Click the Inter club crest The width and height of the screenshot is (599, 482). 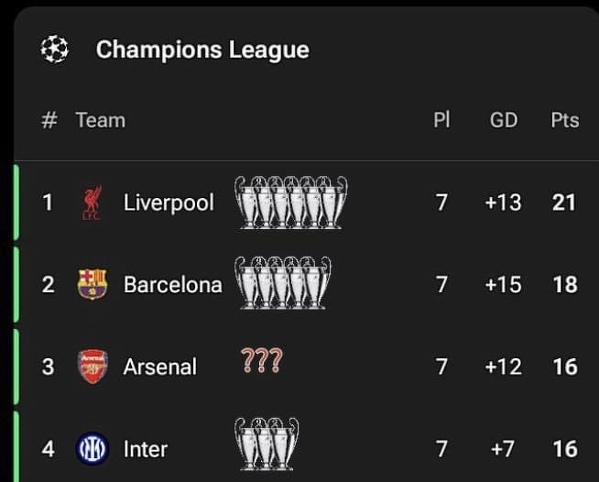[x=92, y=448]
